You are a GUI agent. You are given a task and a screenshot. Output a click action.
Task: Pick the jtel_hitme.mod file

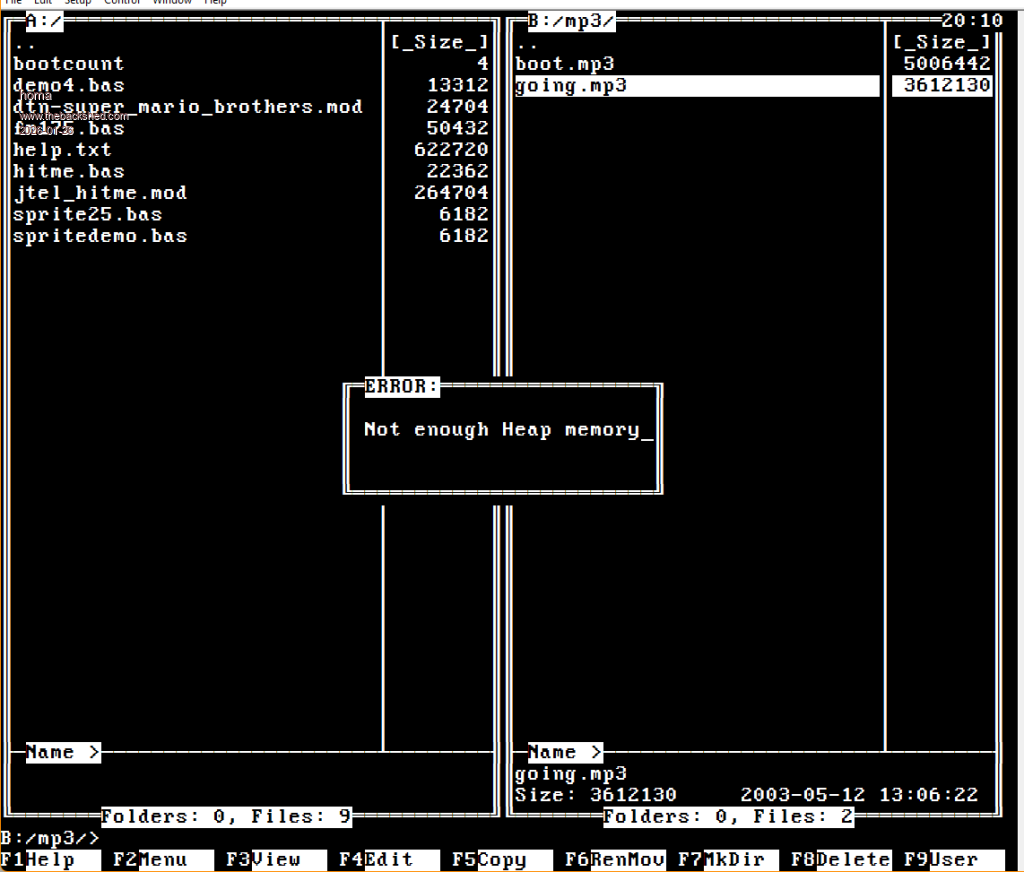100,193
